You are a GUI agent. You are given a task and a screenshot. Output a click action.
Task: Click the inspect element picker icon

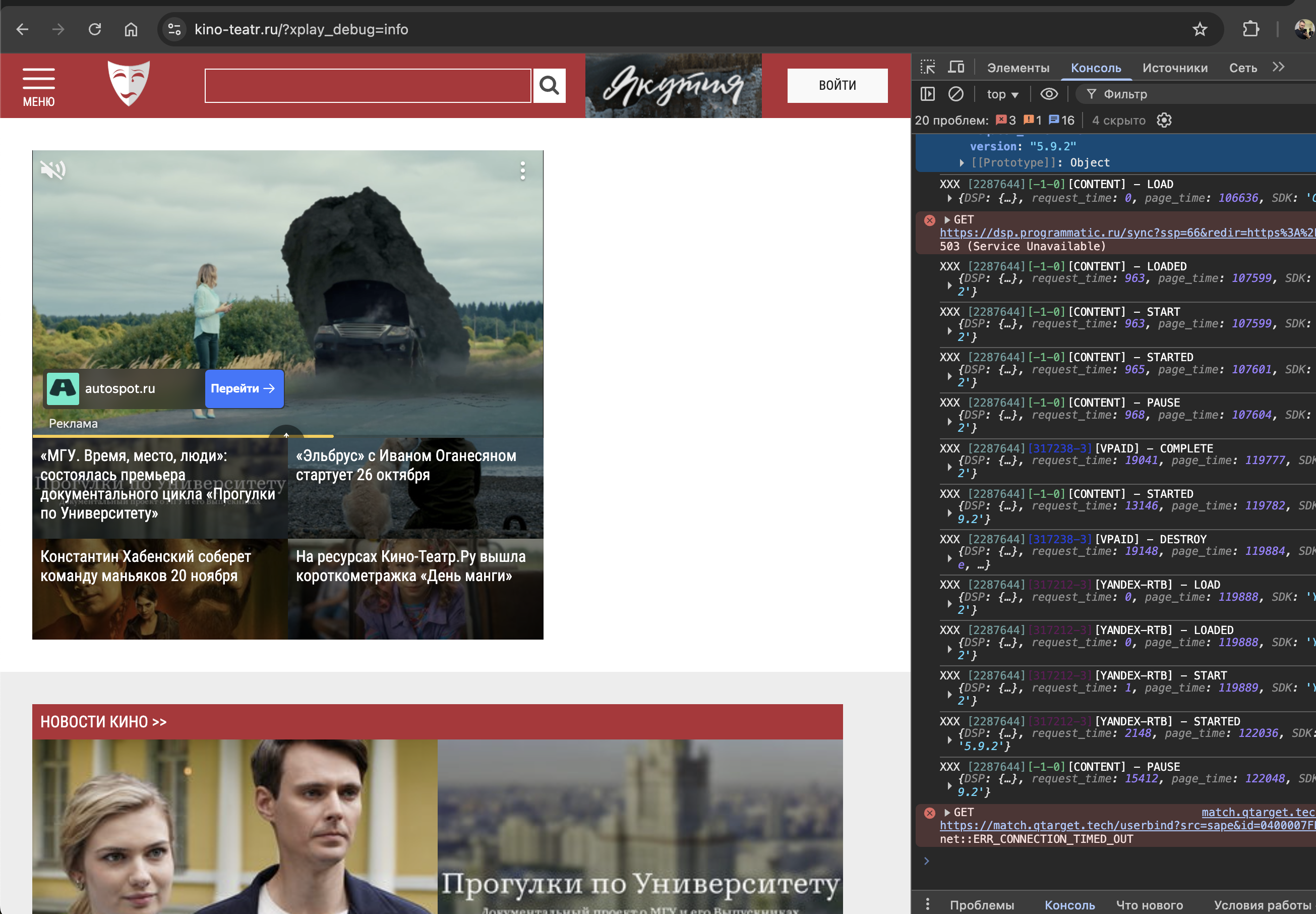(x=927, y=67)
